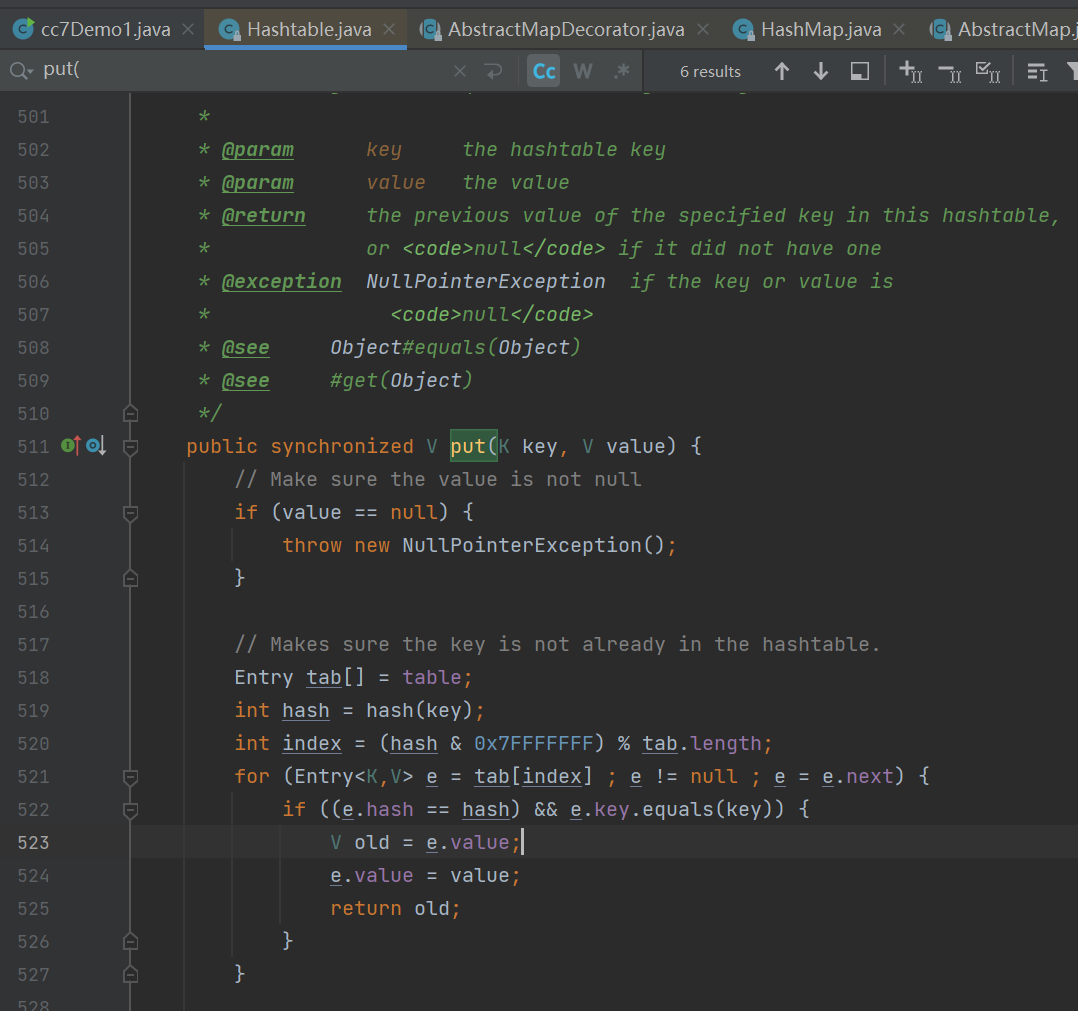Click hash(key) call on line 519
1078x1011 pixels.
tap(419, 711)
